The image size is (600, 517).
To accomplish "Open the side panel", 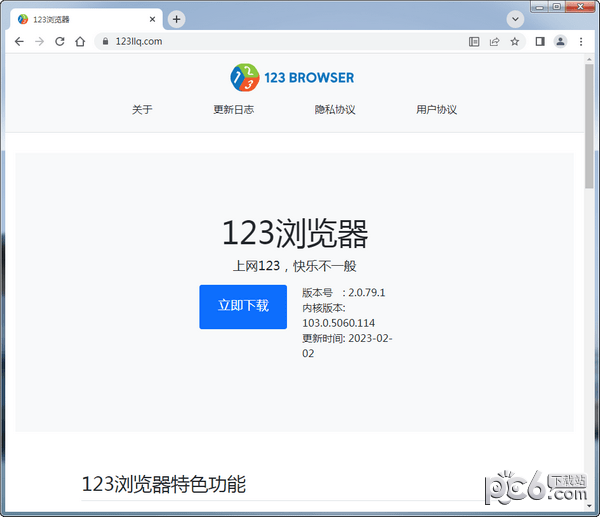I will pyautogui.click(x=540, y=41).
